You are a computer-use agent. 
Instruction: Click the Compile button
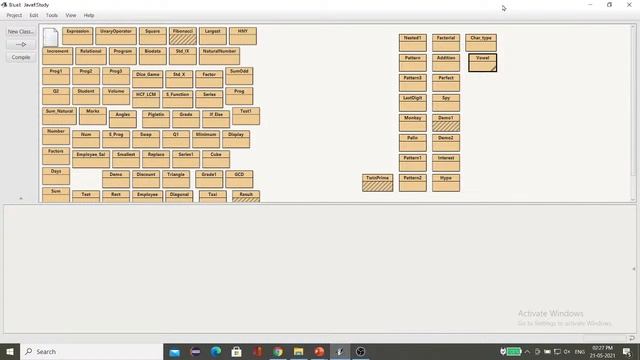pos(21,57)
